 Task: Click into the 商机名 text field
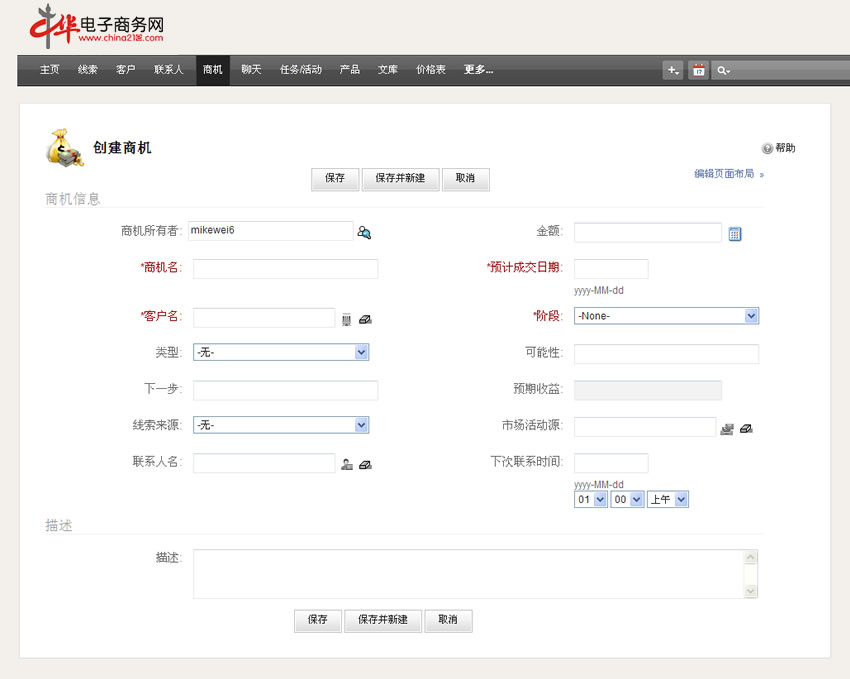(285, 268)
